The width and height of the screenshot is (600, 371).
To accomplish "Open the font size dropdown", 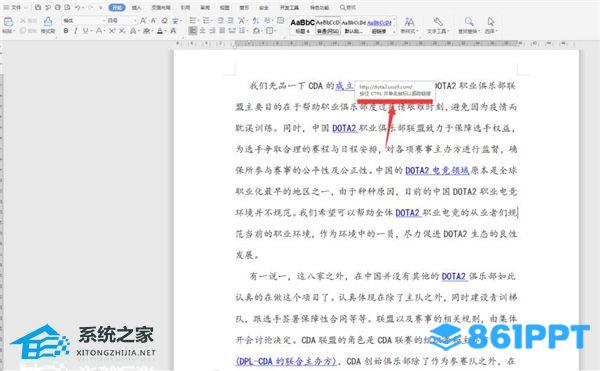I will [x=122, y=20].
